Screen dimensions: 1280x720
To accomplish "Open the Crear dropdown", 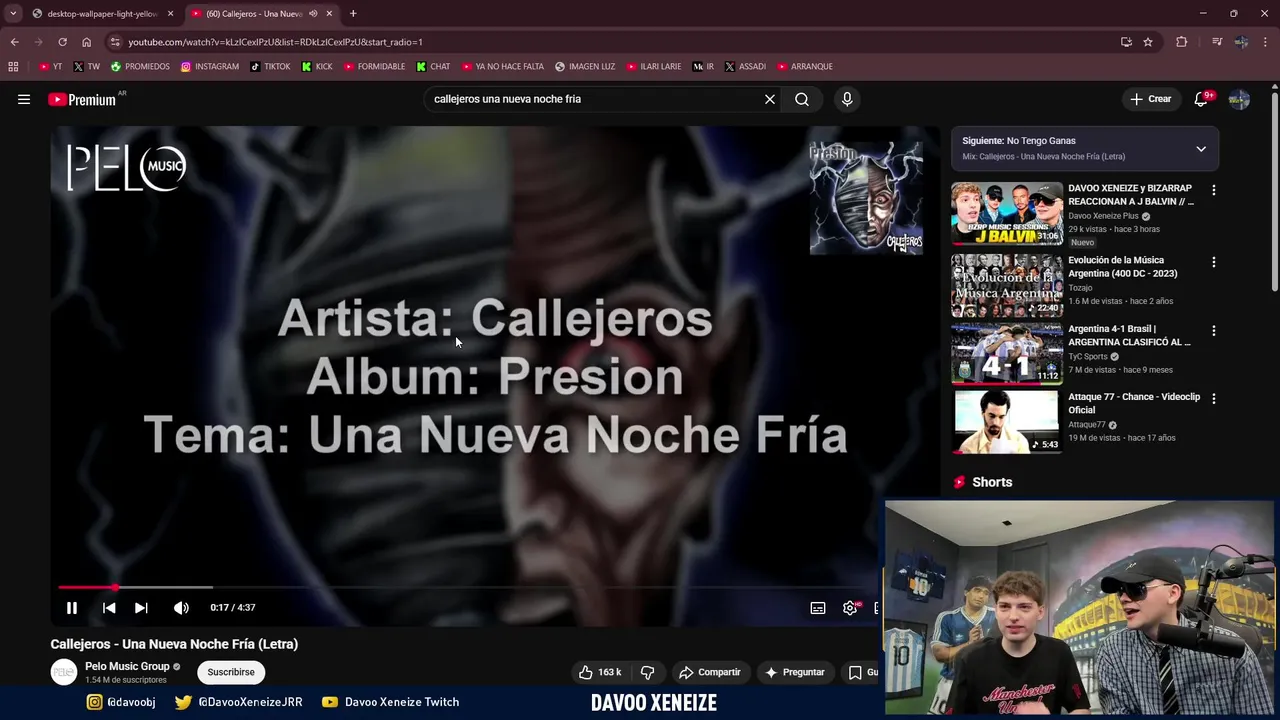I will 1150,99.
